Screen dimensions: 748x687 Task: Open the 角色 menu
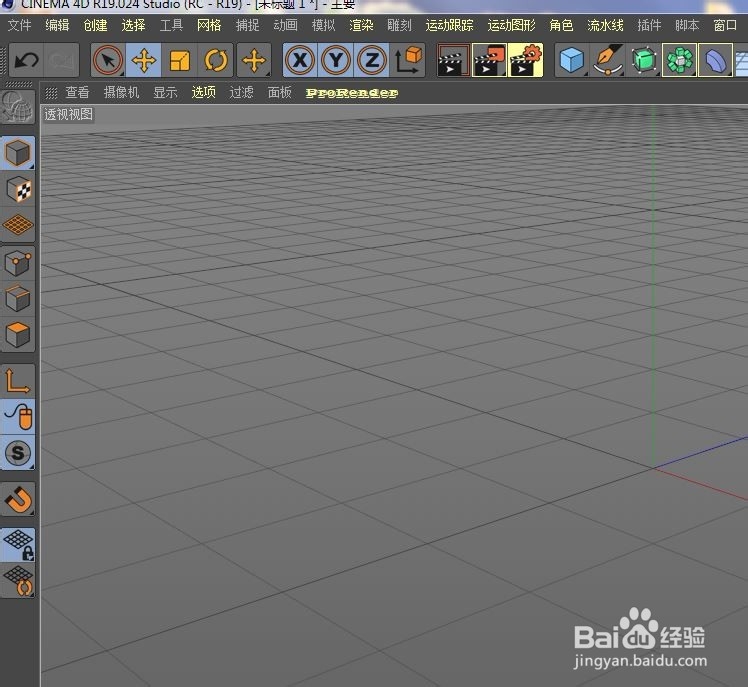[561, 25]
